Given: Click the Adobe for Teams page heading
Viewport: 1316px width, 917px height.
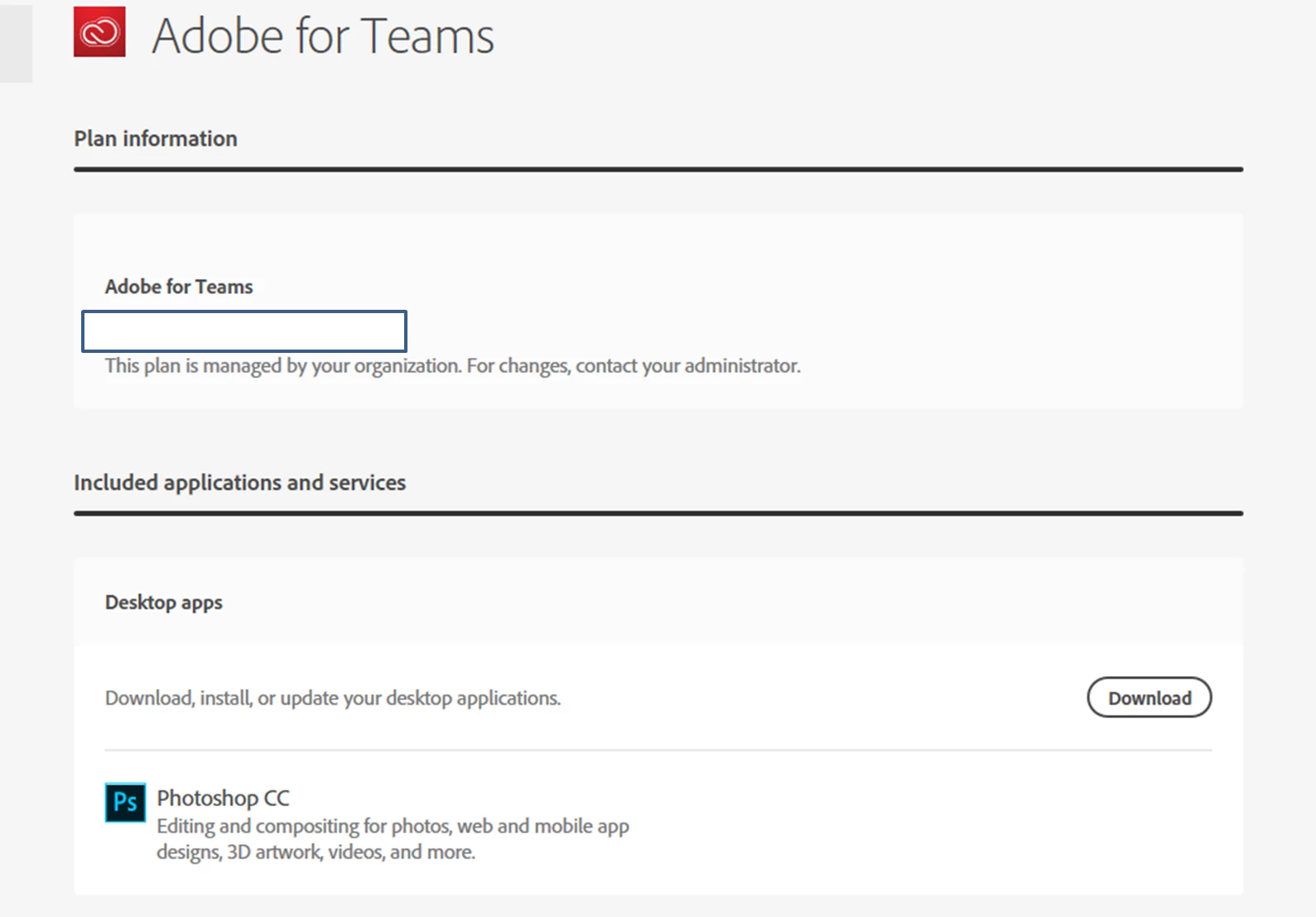Looking at the screenshot, I should (x=323, y=36).
